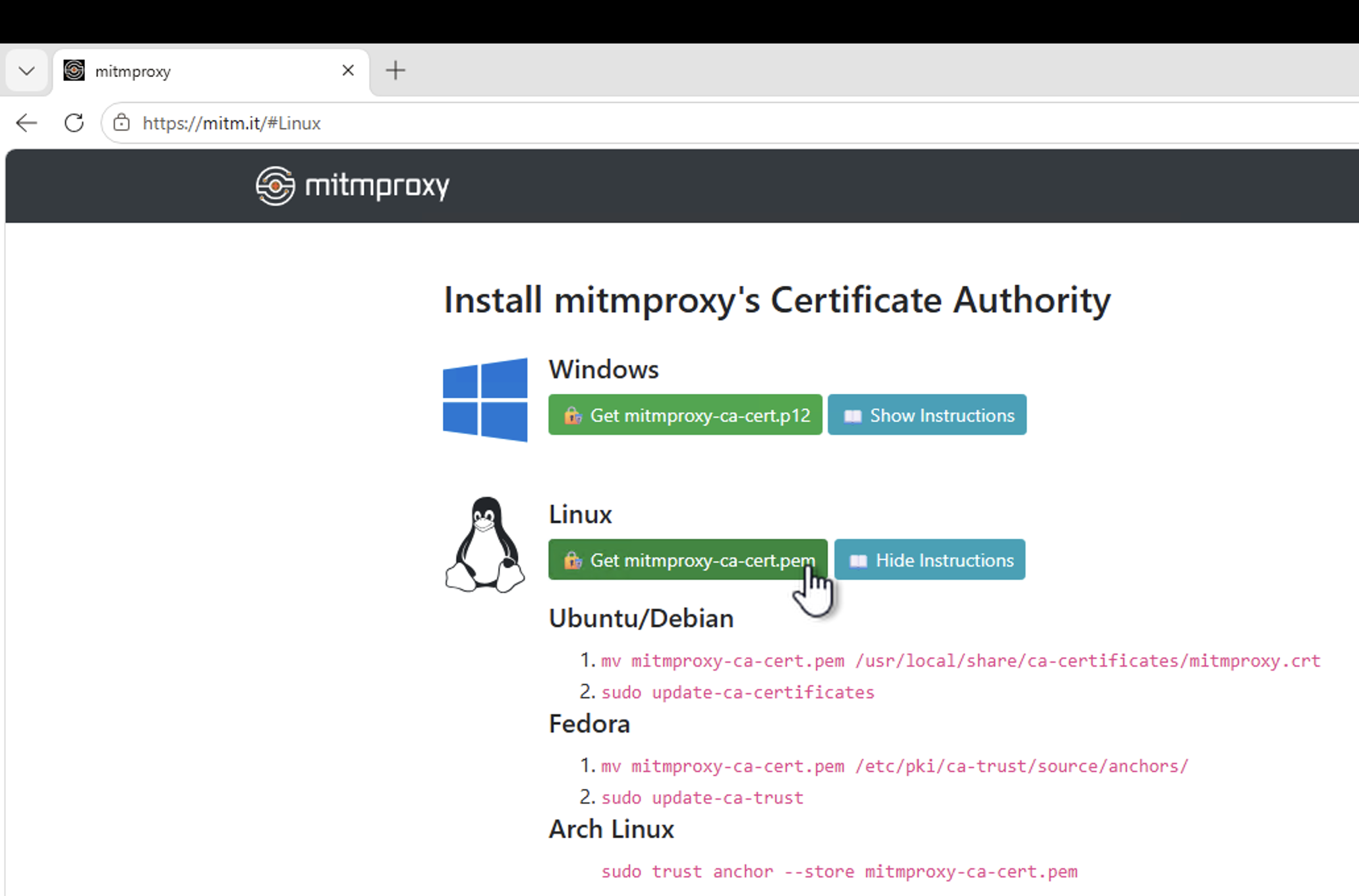Close the mitmproxy tab
Image resolution: width=1359 pixels, height=896 pixels.
(x=348, y=70)
